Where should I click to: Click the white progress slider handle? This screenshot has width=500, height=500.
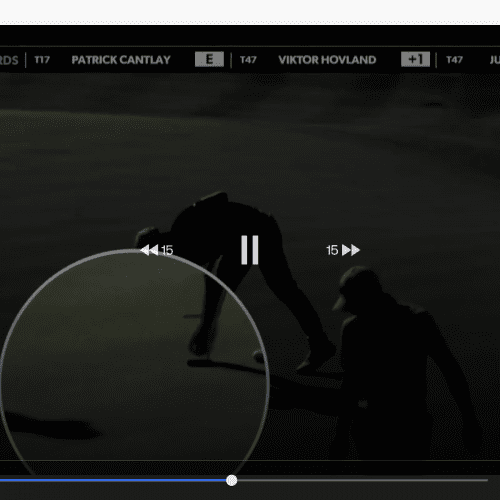(231, 480)
